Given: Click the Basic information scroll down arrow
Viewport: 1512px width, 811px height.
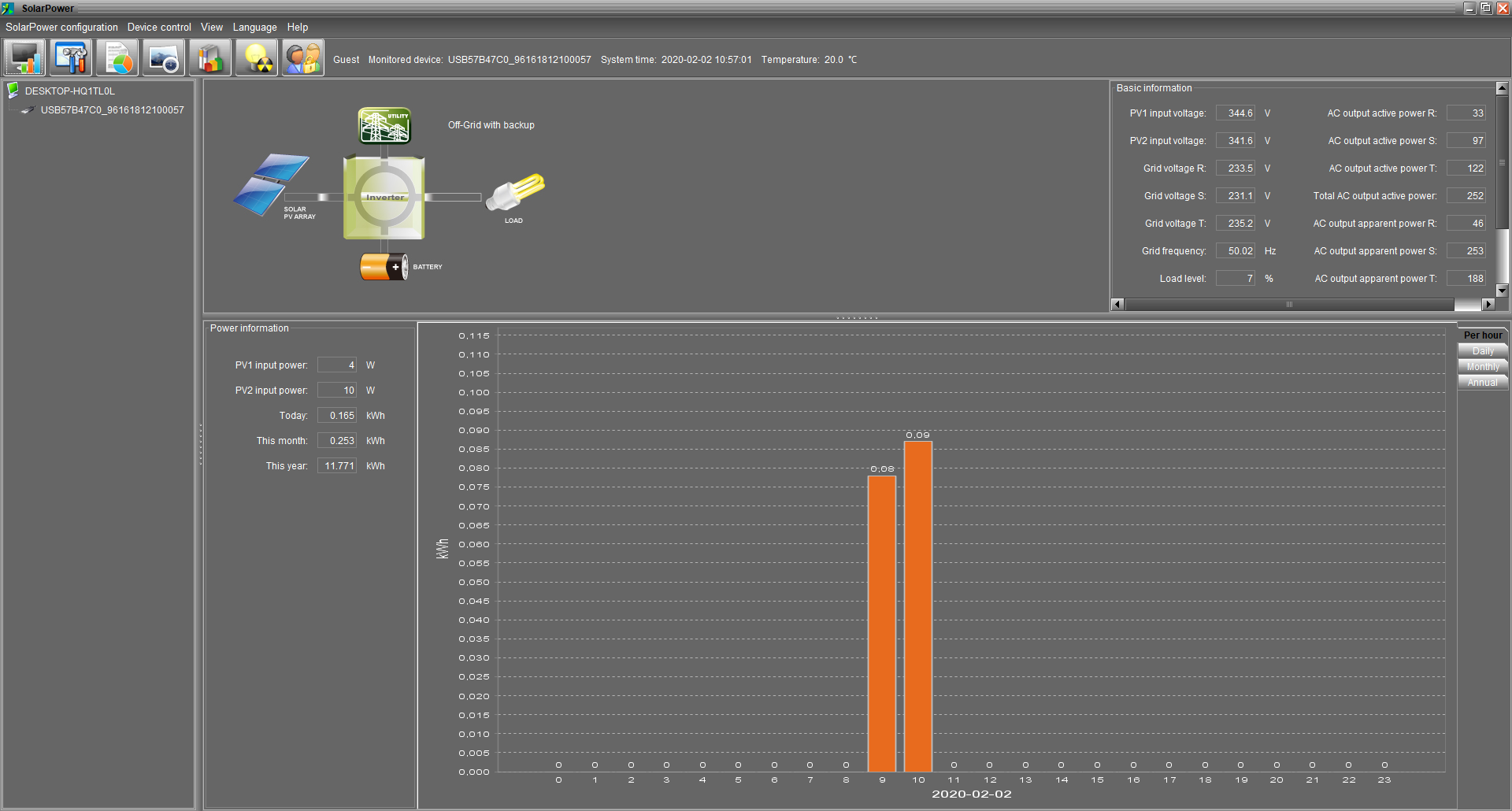Looking at the screenshot, I should click(1502, 291).
